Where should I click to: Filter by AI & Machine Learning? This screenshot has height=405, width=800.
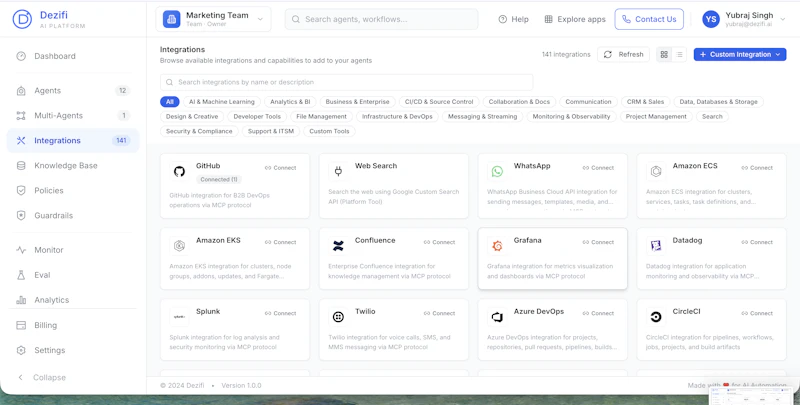(222, 102)
